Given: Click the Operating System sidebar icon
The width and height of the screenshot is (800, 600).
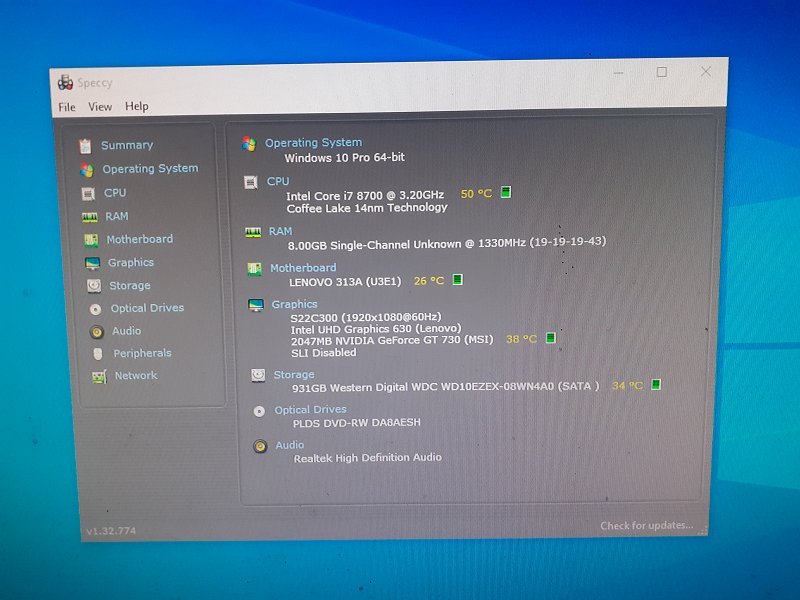Looking at the screenshot, I should tap(87, 170).
